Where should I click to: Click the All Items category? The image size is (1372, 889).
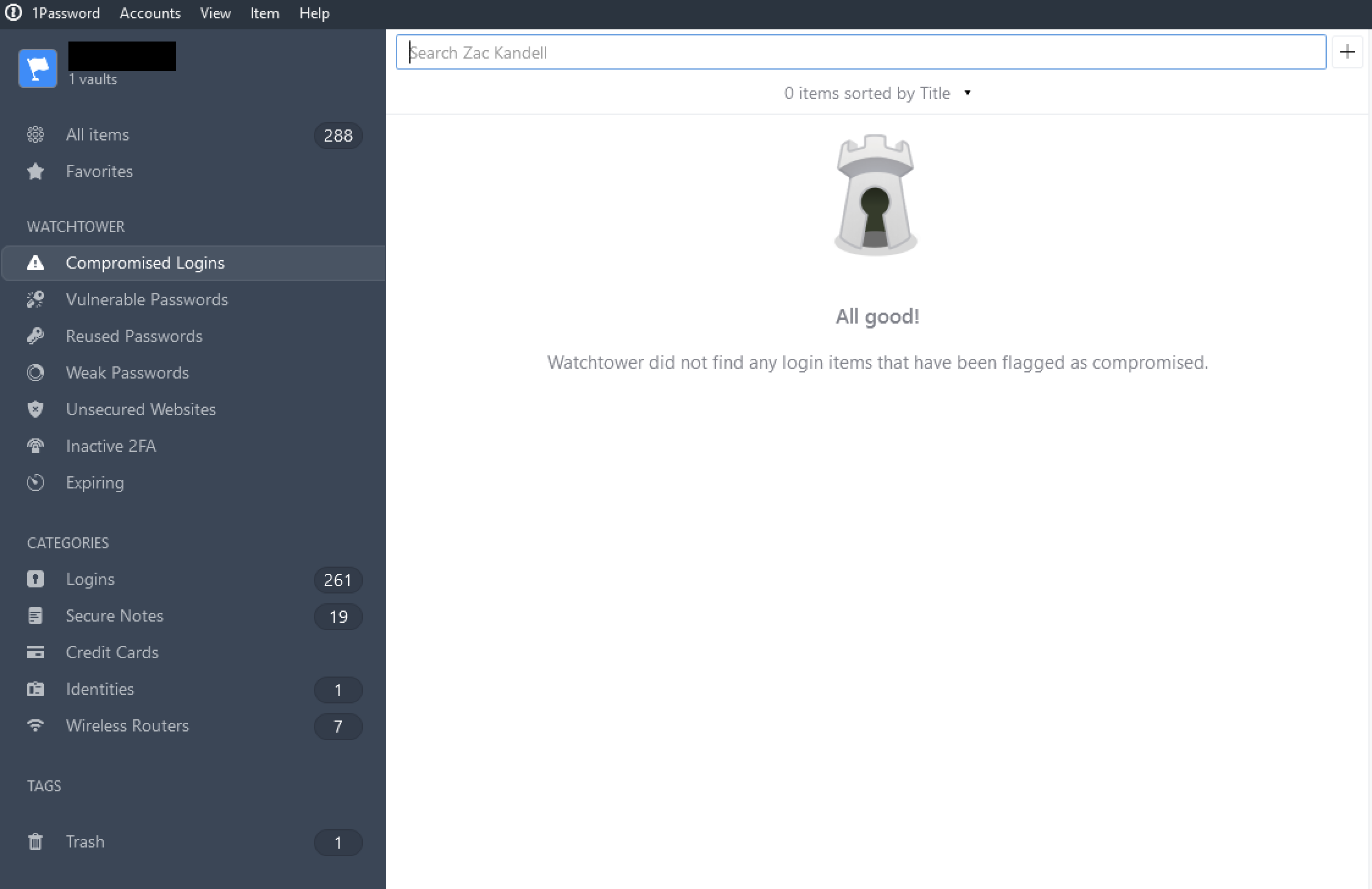click(x=97, y=134)
